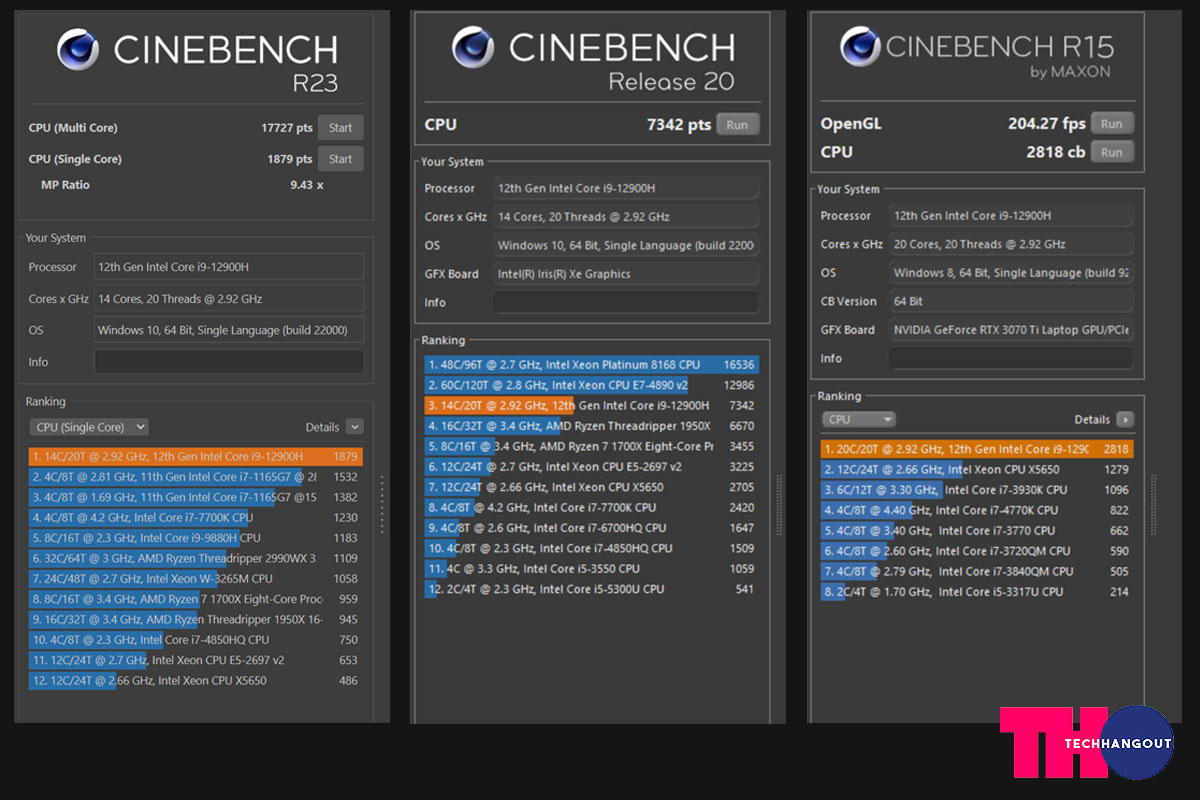
Task: Select the OS field in Cinebench R23
Action: (229, 330)
